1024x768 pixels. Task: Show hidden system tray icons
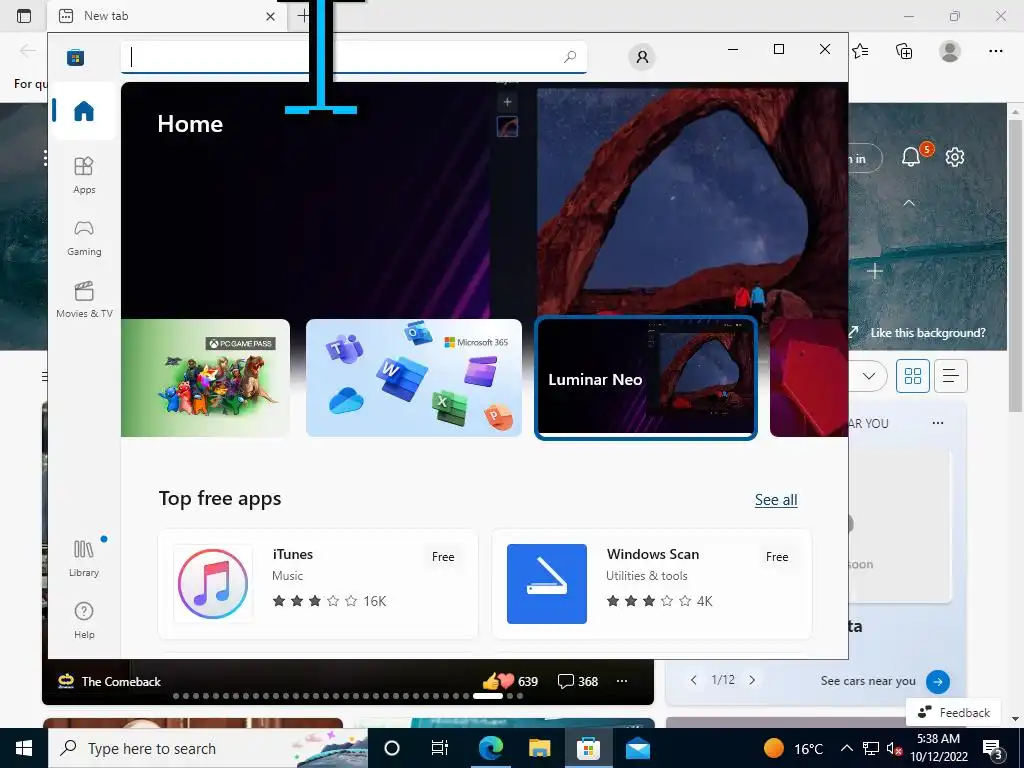846,748
